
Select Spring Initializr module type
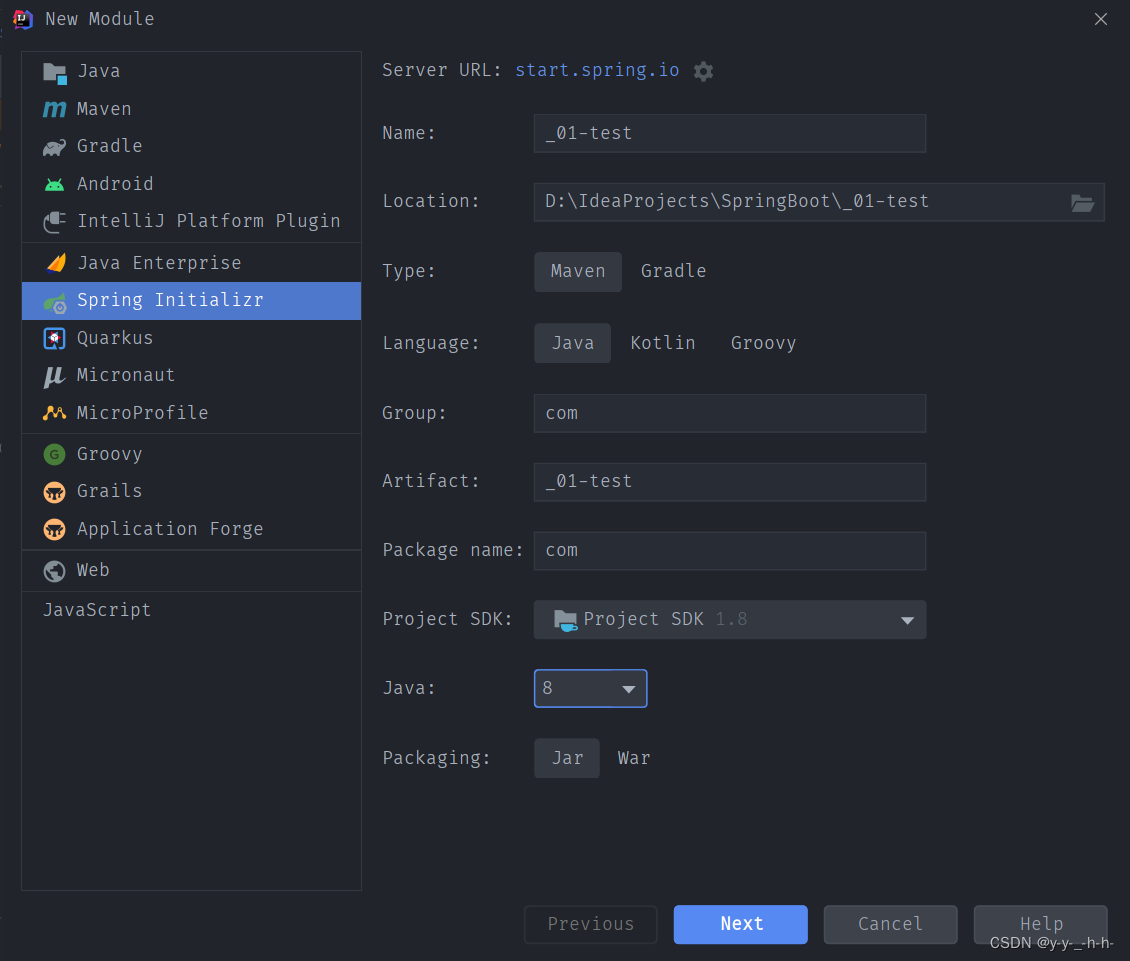191,301
